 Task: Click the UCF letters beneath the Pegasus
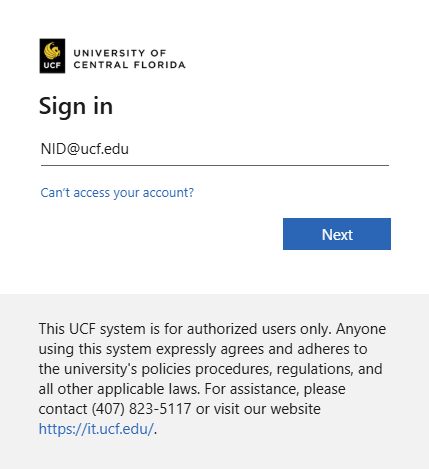pyautogui.click(x=52, y=65)
